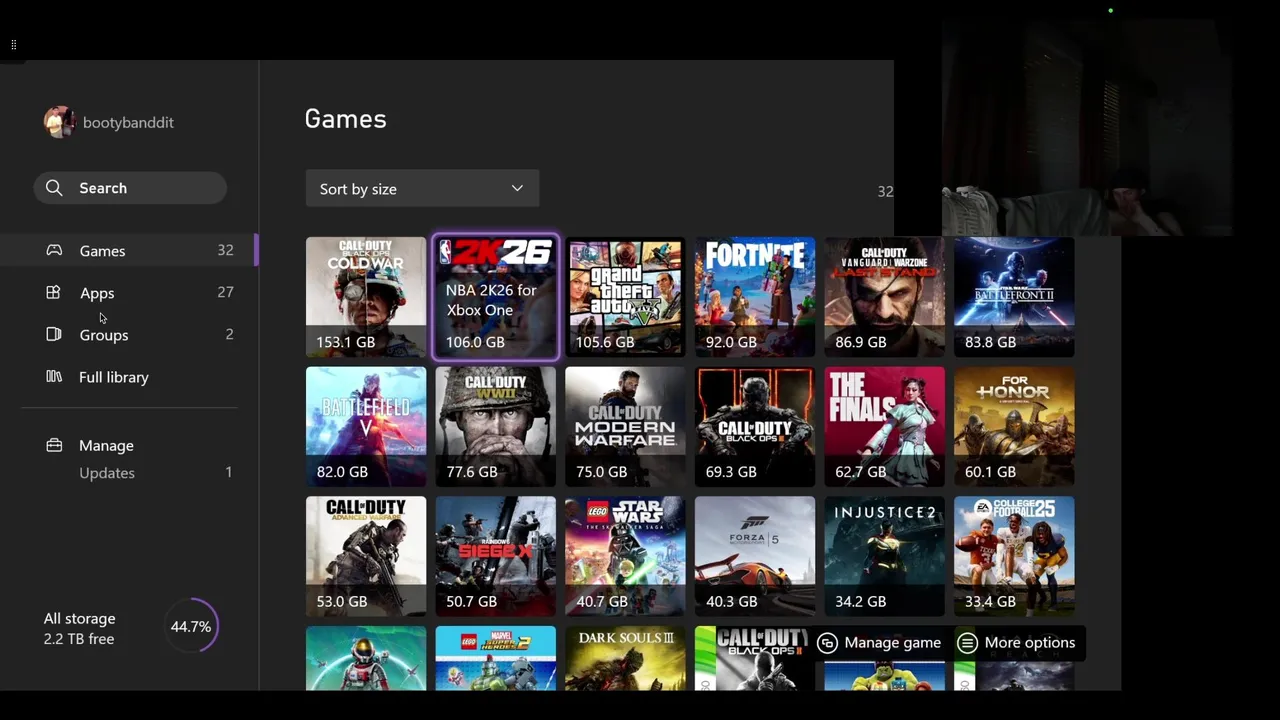Click the Groups sidebar icon
Image resolution: width=1280 pixels, height=720 pixels.
(54, 335)
